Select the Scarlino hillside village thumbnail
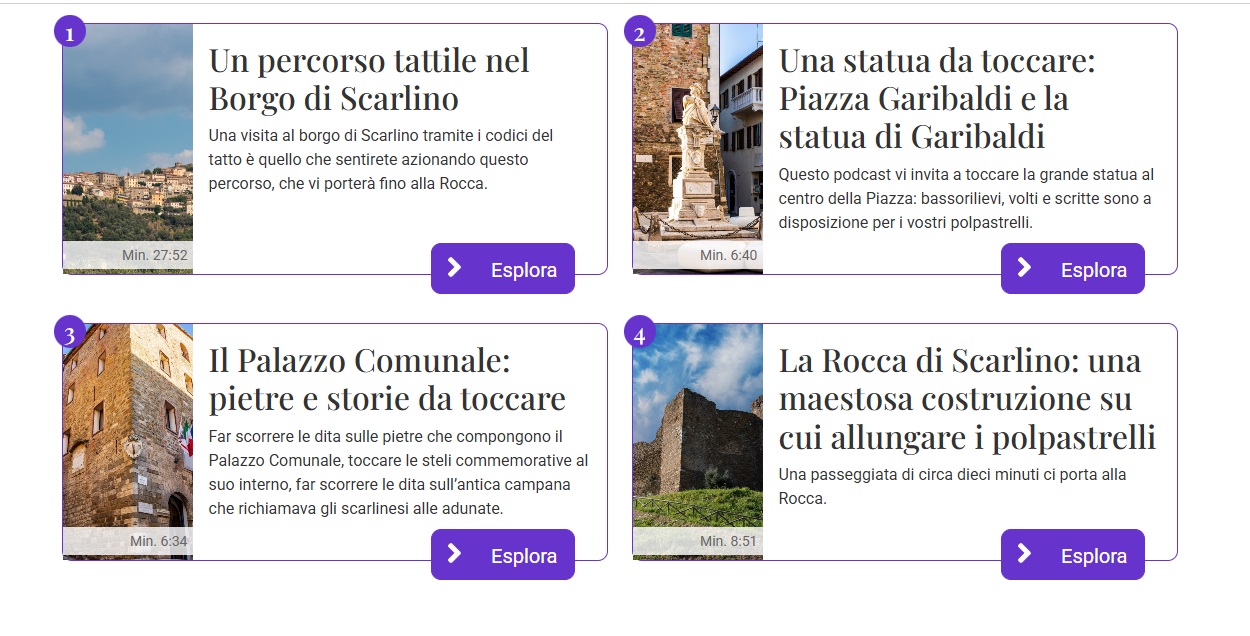The height and width of the screenshot is (636, 1250). click(128, 148)
